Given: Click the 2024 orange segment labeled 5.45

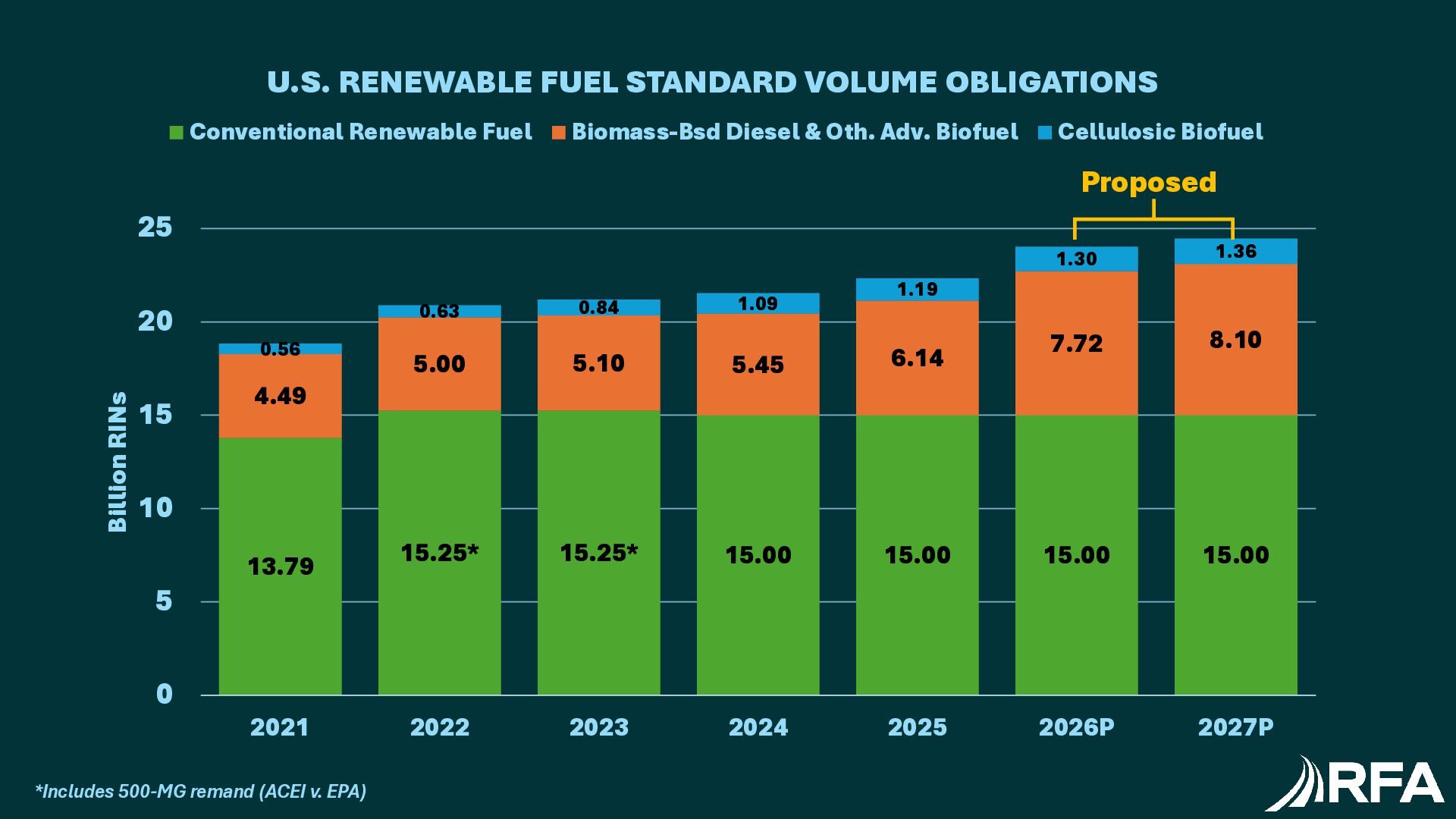Looking at the screenshot, I should (758, 365).
